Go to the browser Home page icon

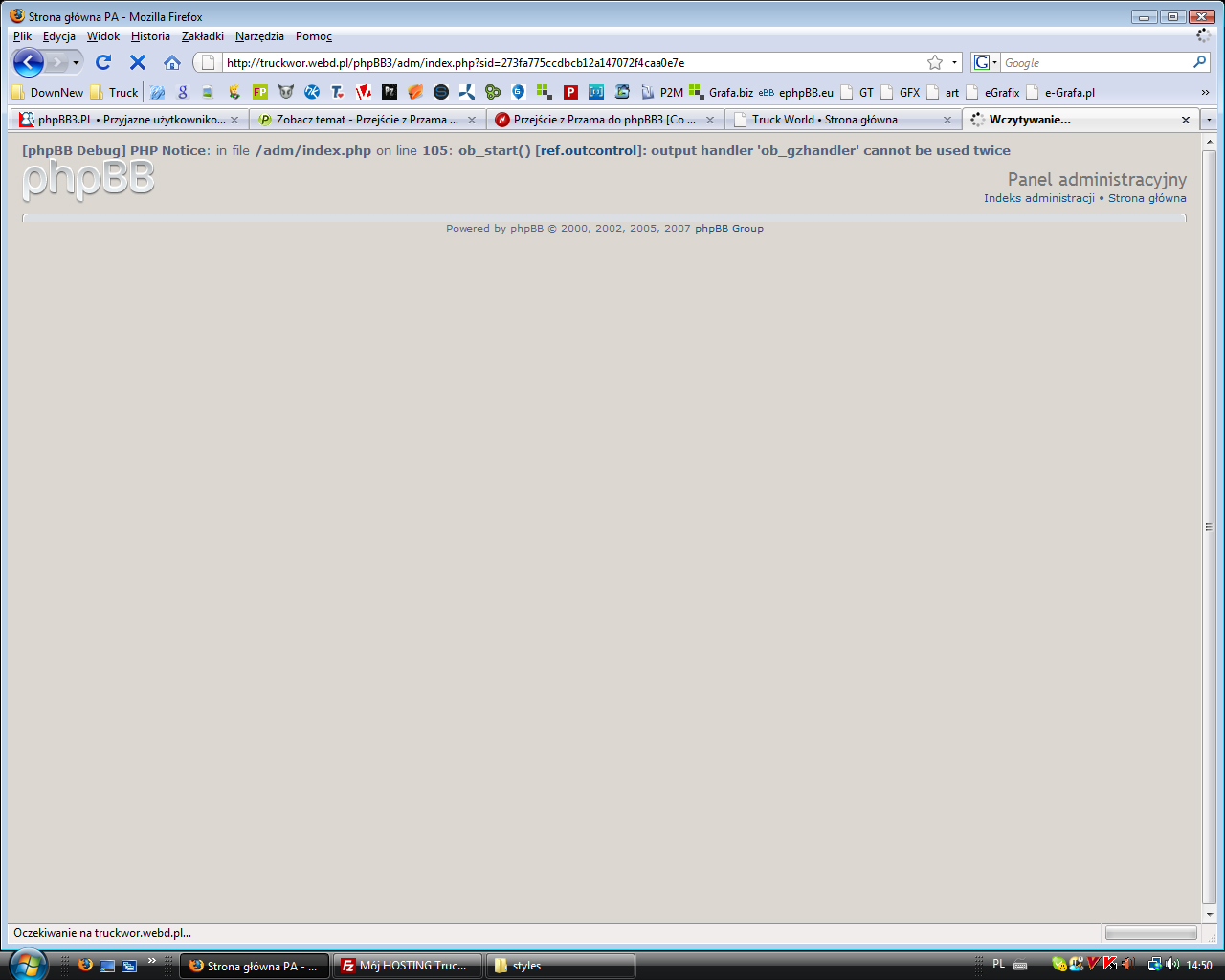pyautogui.click(x=172, y=63)
